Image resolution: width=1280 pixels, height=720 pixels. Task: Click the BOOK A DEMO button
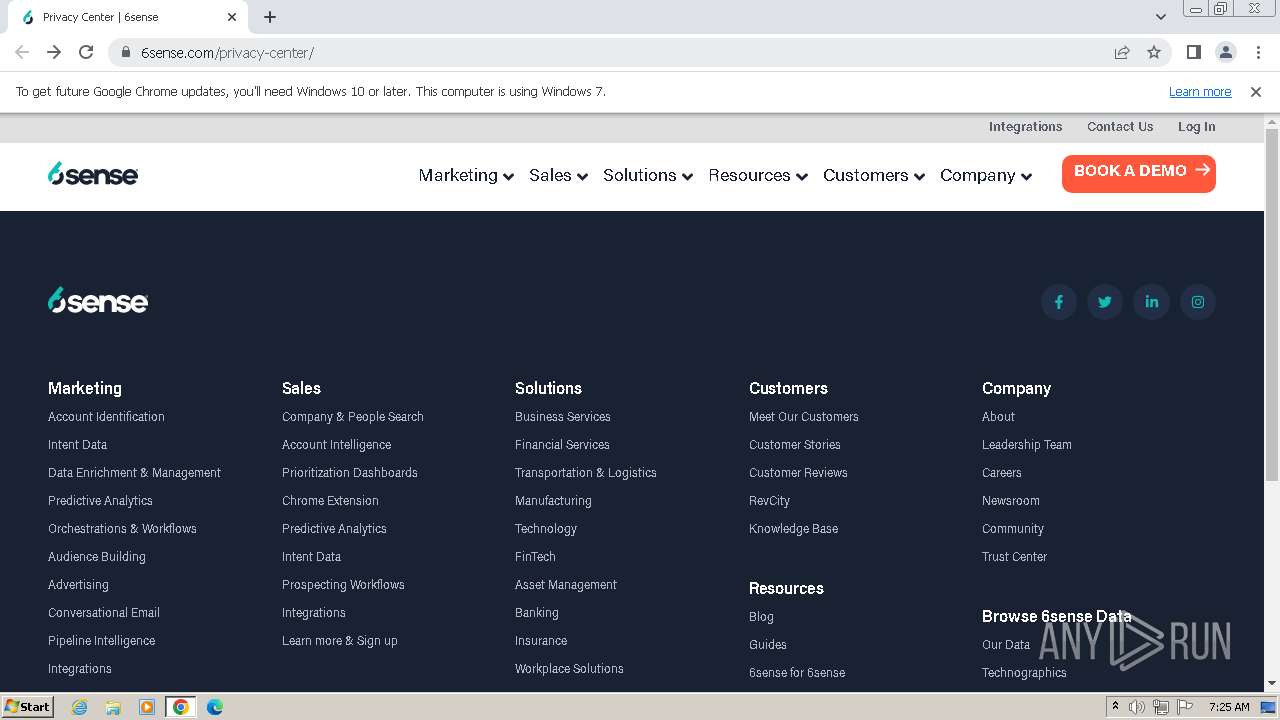tap(1139, 173)
